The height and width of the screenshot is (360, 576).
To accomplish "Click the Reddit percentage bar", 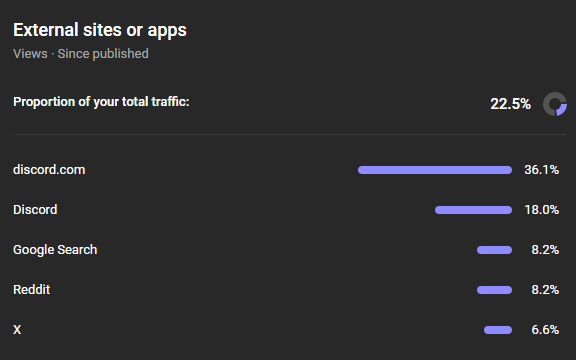I will 494,290.
